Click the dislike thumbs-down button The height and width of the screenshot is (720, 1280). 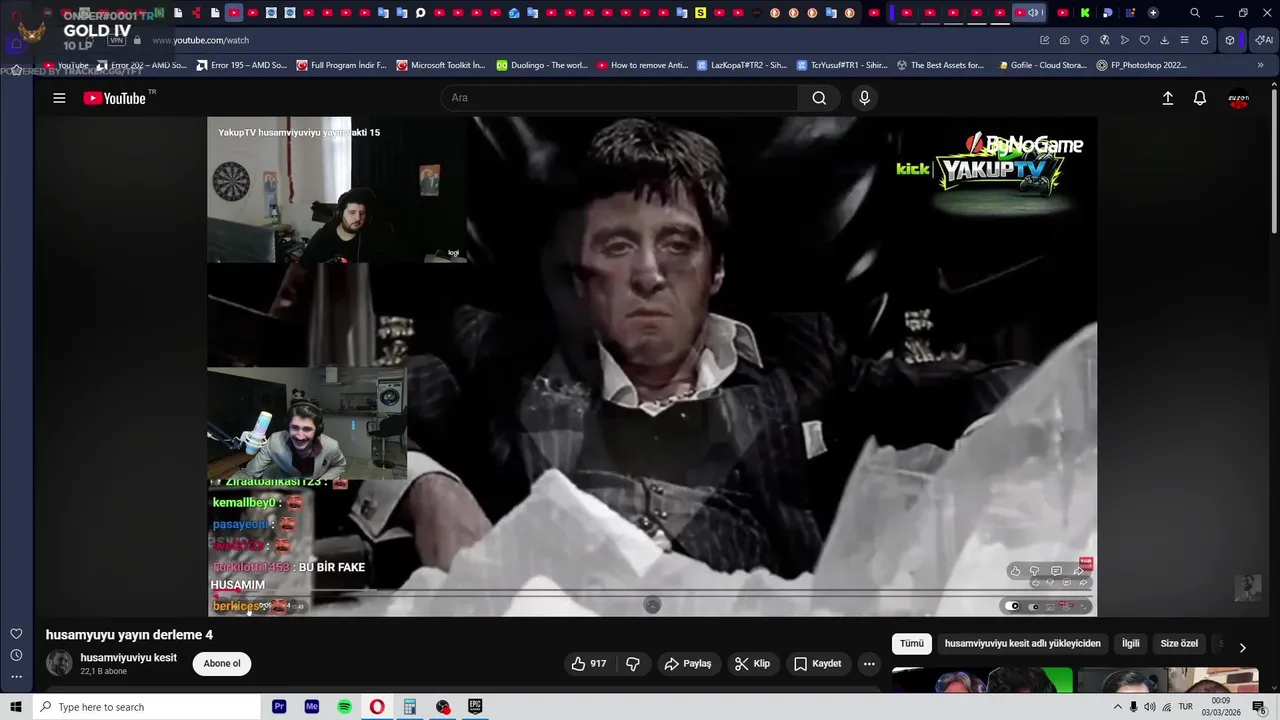coord(632,664)
